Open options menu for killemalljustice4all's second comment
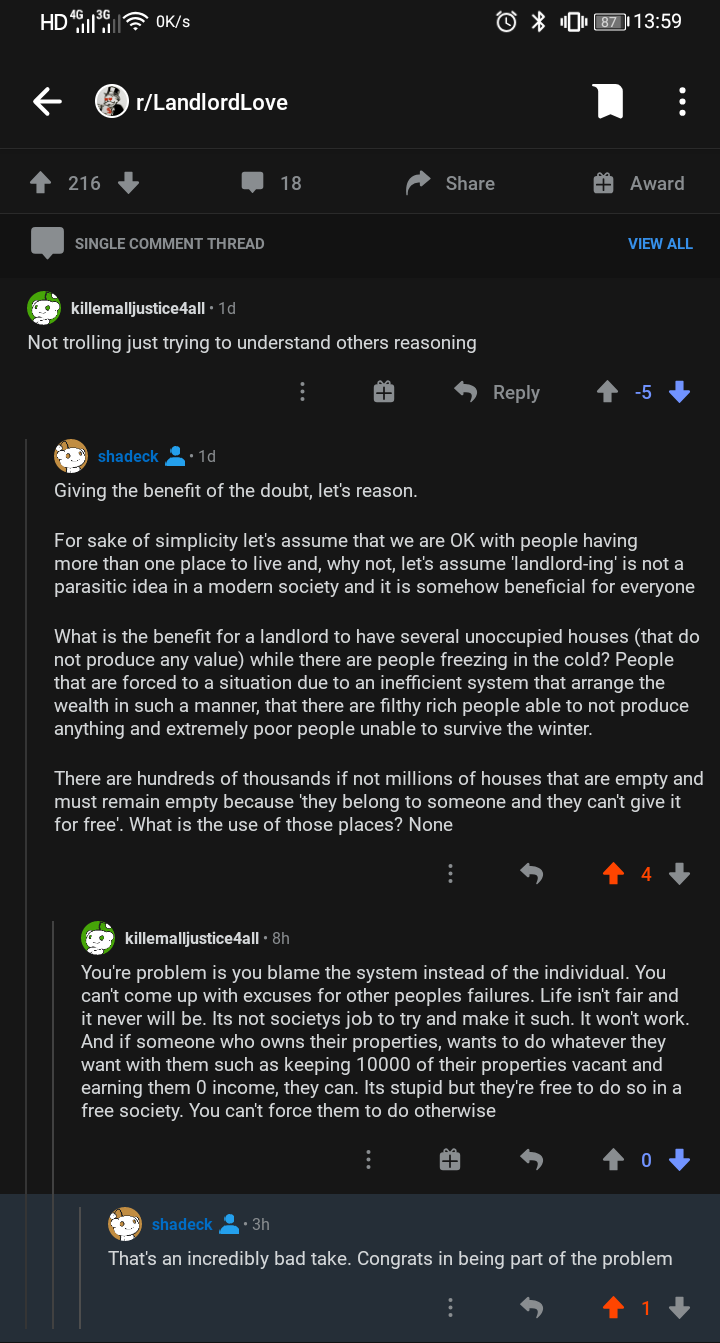 (368, 1159)
